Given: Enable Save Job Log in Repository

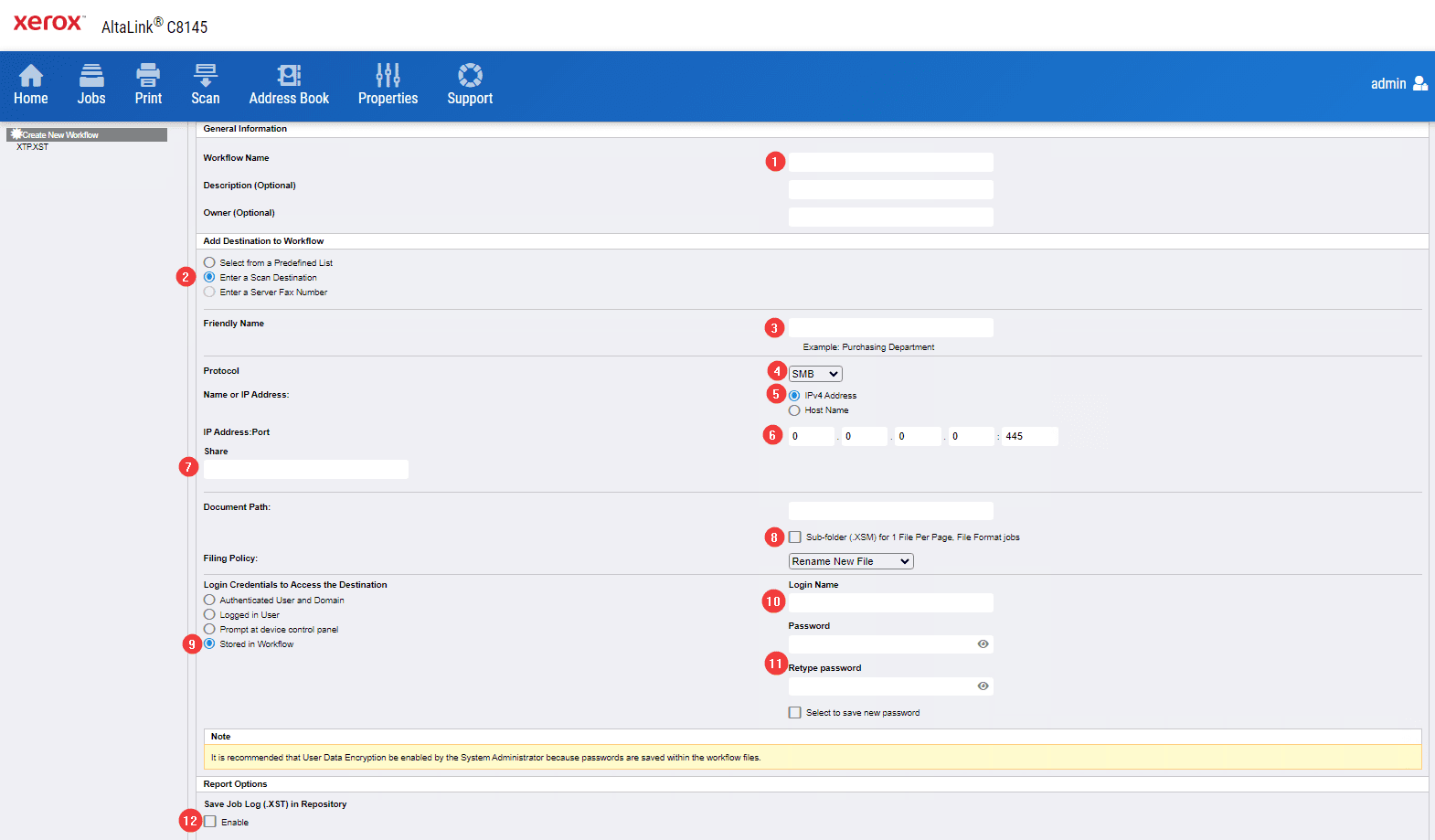Looking at the screenshot, I should point(210,822).
